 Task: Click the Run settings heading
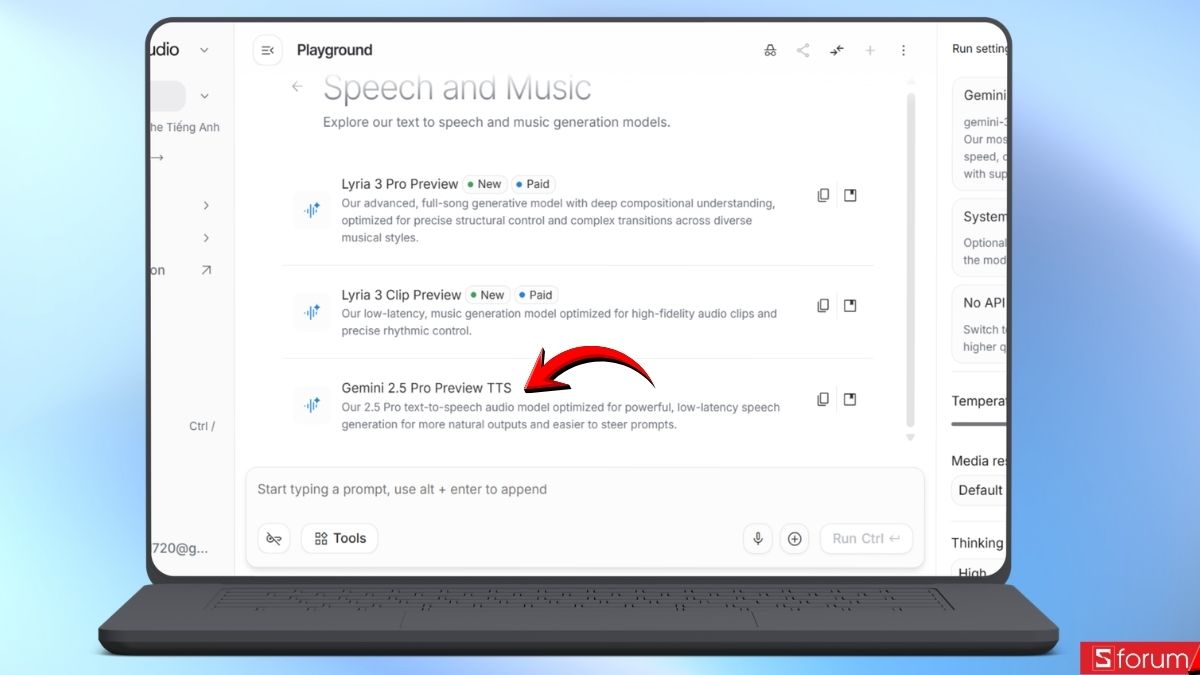click(980, 48)
